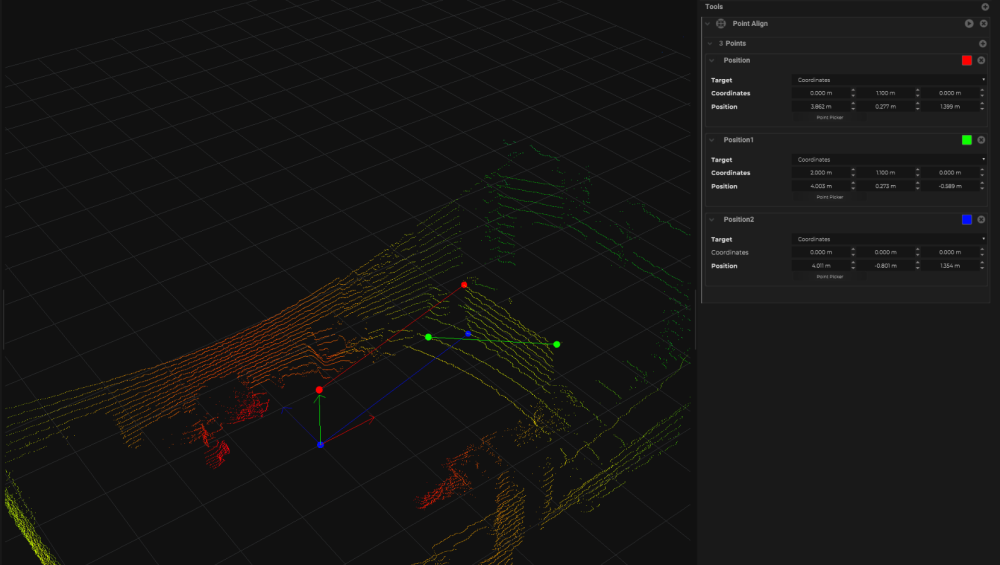Edit the Position1 field showing 4.003 m
This screenshot has width=1000, height=565.
point(821,187)
